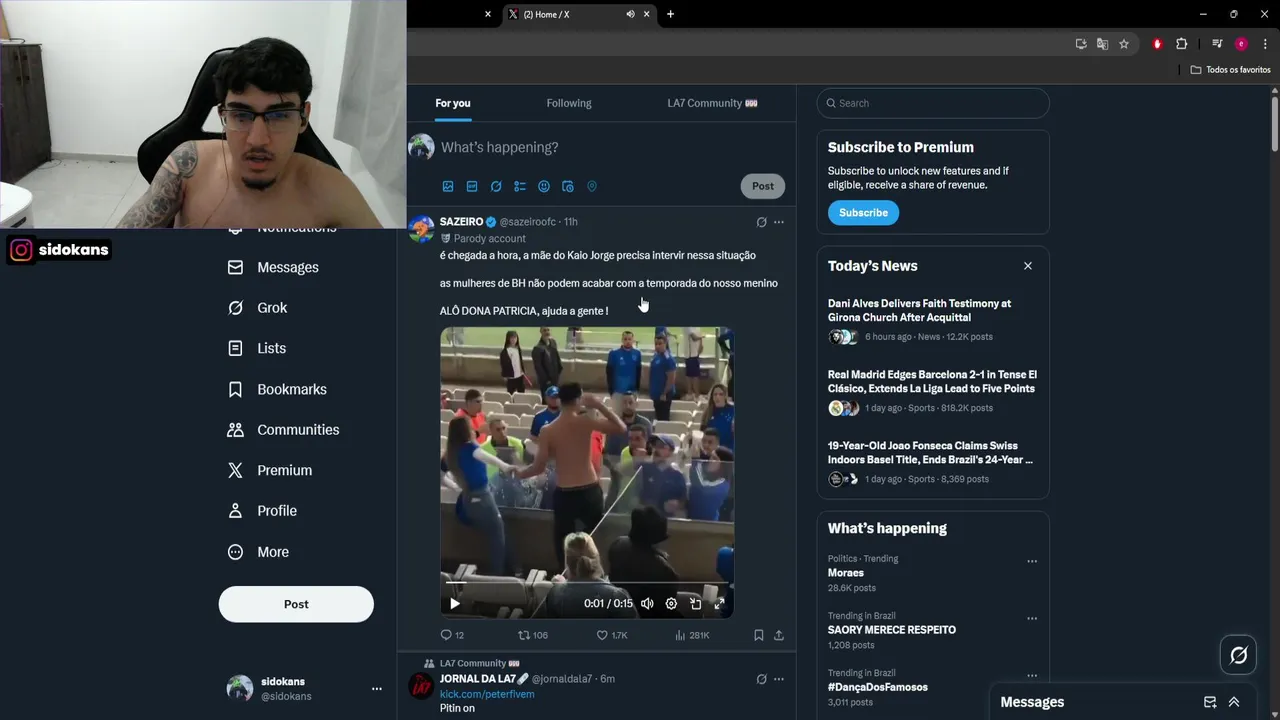The height and width of the screenshot is (720, 1280).
Task: Schedule the post with calendar icon
Action: pos(568,186)
